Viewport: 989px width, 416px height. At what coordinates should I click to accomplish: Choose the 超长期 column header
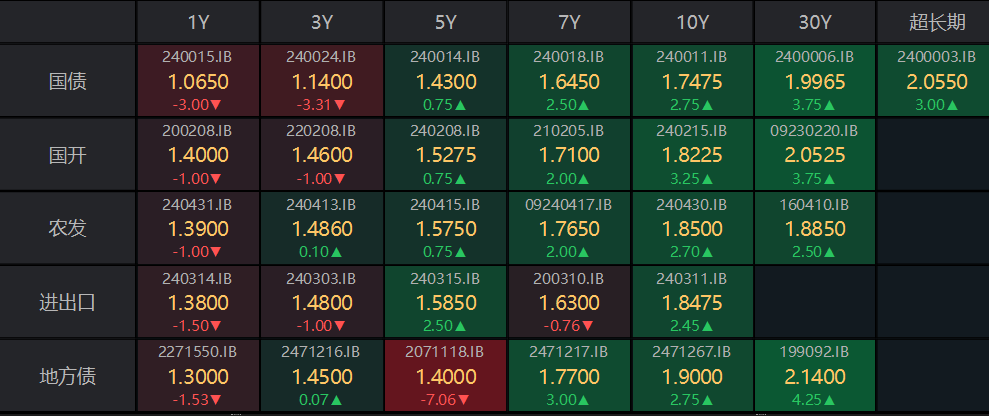932,22
